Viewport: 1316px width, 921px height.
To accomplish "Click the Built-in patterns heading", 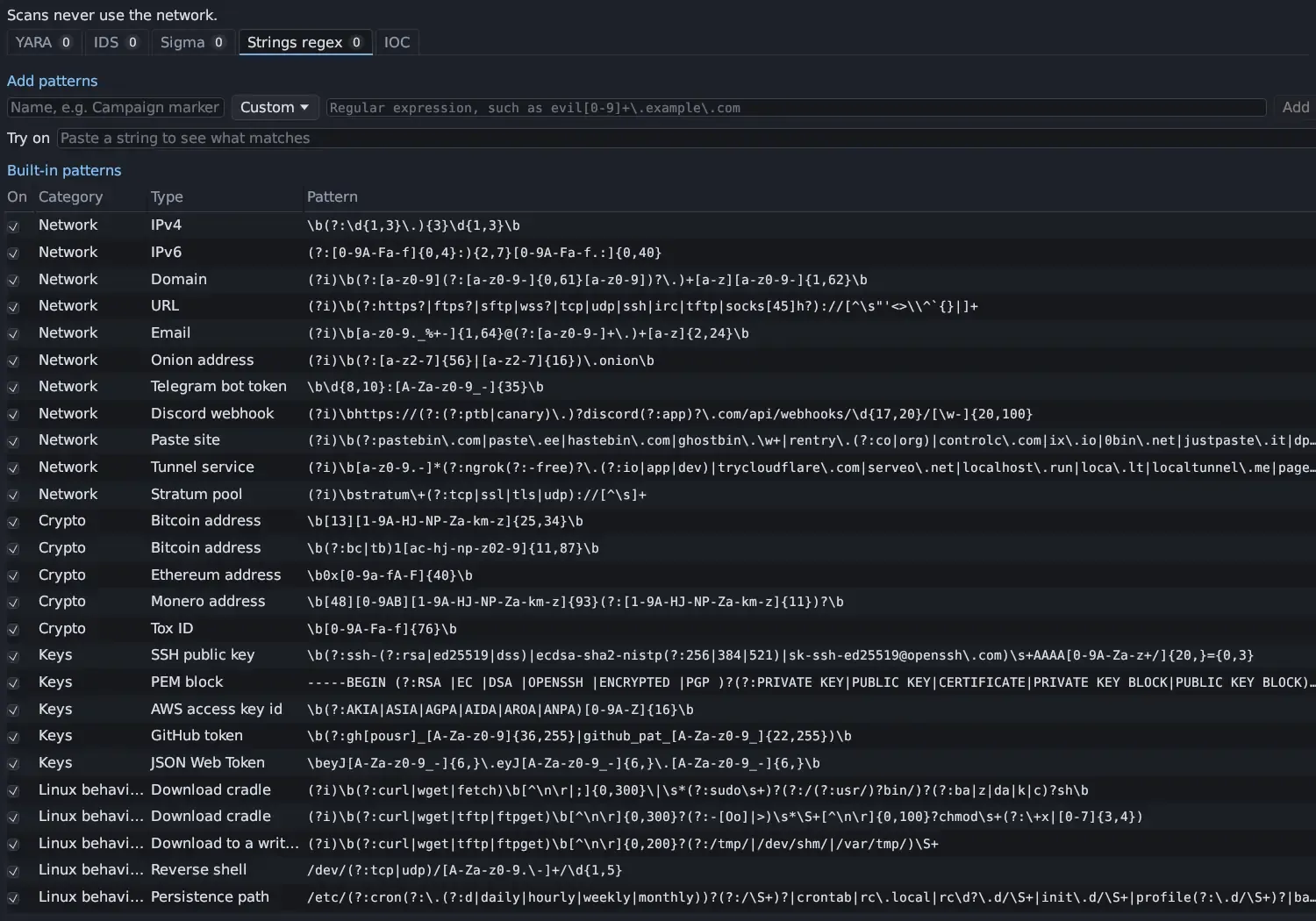I will pyautogui.click(x=64, y=170).
